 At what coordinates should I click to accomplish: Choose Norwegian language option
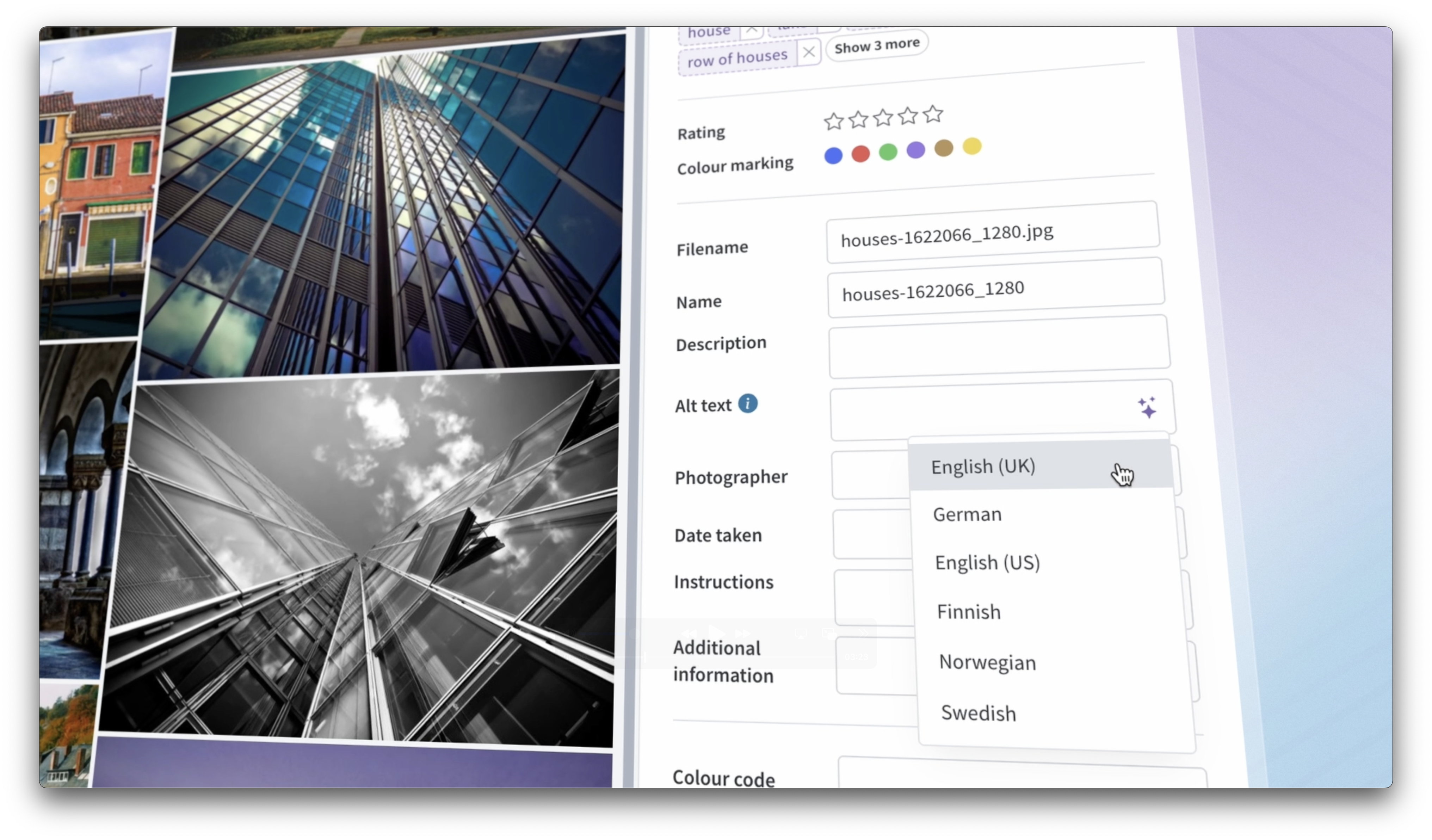pos(987,663)
